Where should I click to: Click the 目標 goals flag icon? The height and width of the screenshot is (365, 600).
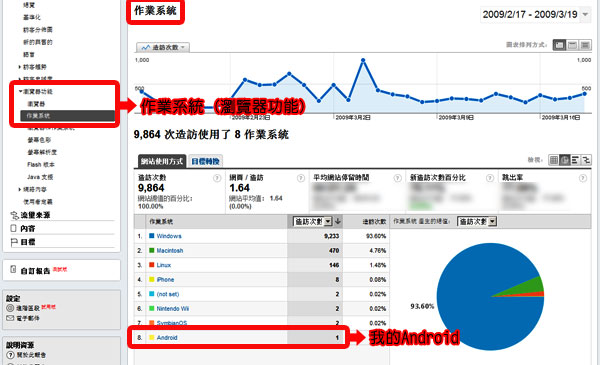(x=14, y=242)
